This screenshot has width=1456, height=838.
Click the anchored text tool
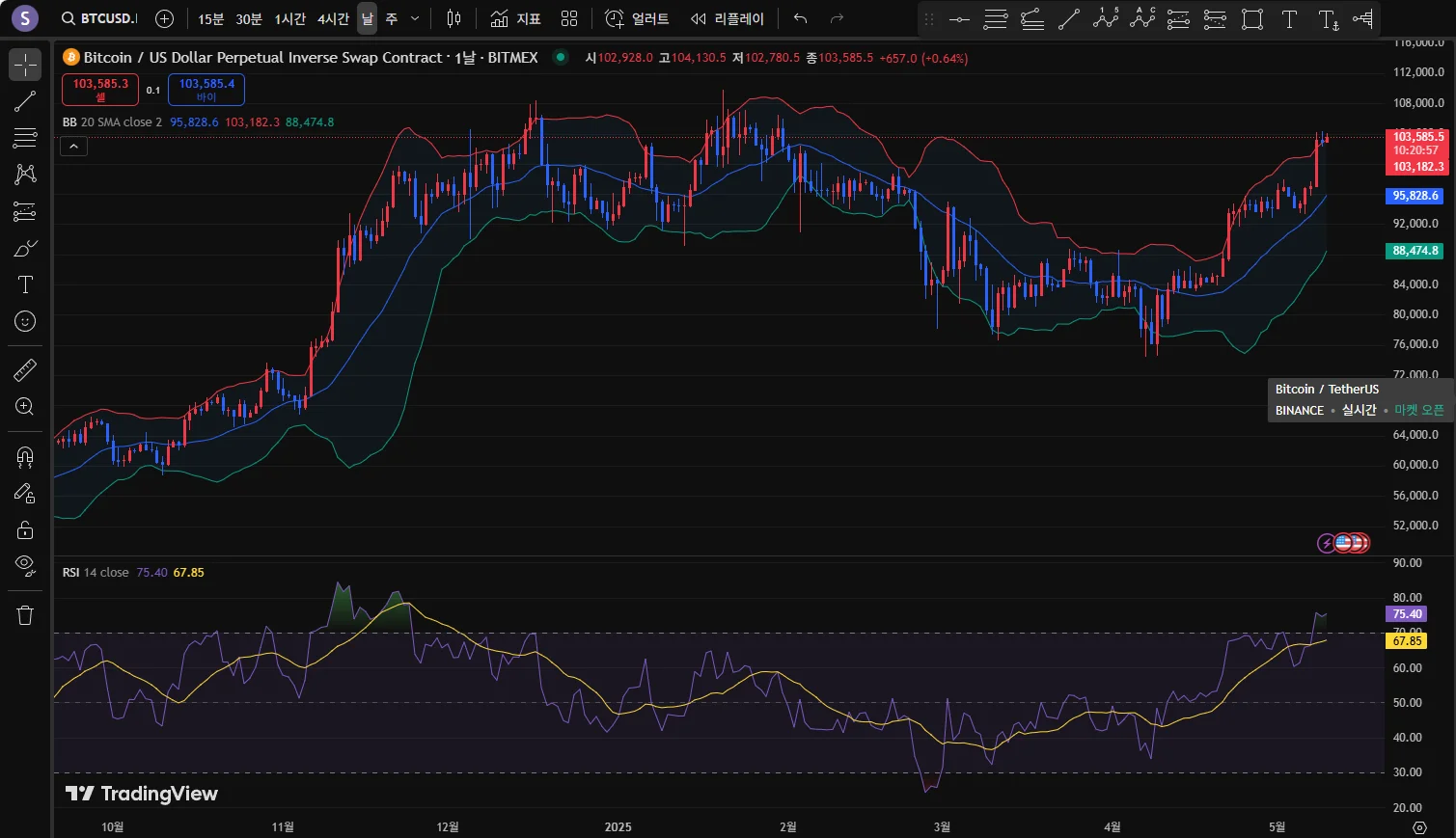[x=1328, y=19]
